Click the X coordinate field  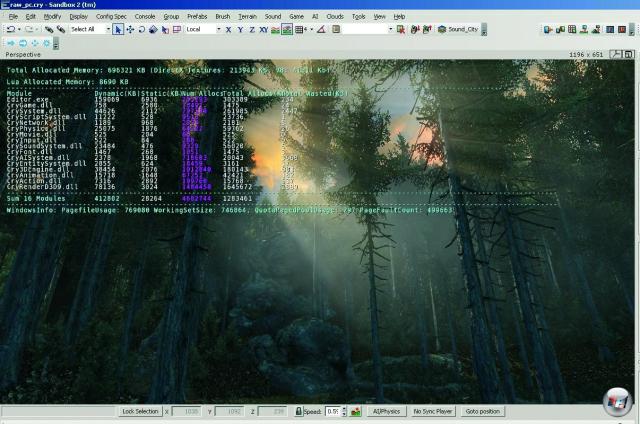point(187,411)
